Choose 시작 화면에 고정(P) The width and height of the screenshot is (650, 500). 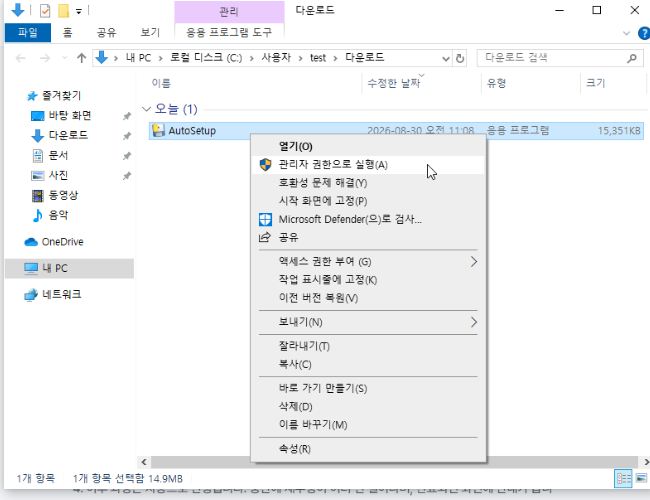point(368,201)
